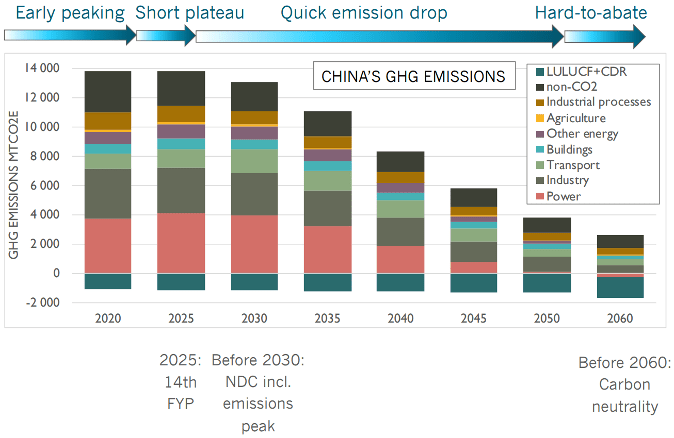The width and height of the screenshot is (674, 438).
Task: Click the Industry segment of the 2030 bar
Action: click(254, 194)
